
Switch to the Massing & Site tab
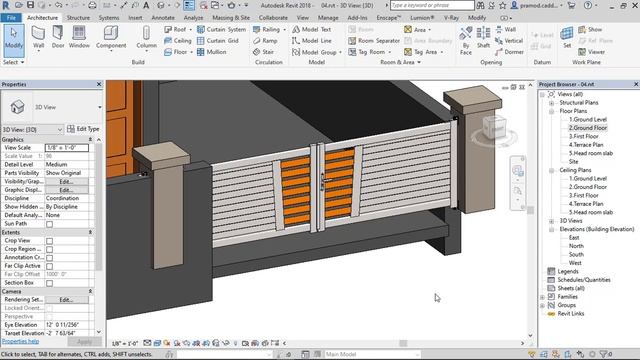[231, 18]
